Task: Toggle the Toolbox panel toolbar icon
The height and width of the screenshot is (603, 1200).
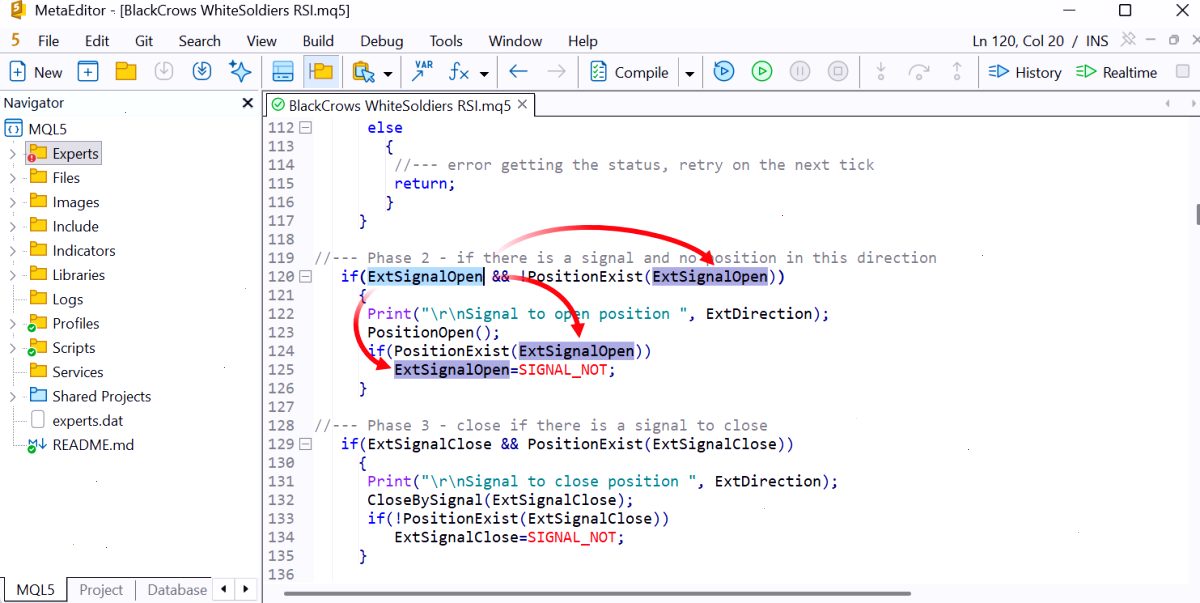Action: click(x=283, y=72)
